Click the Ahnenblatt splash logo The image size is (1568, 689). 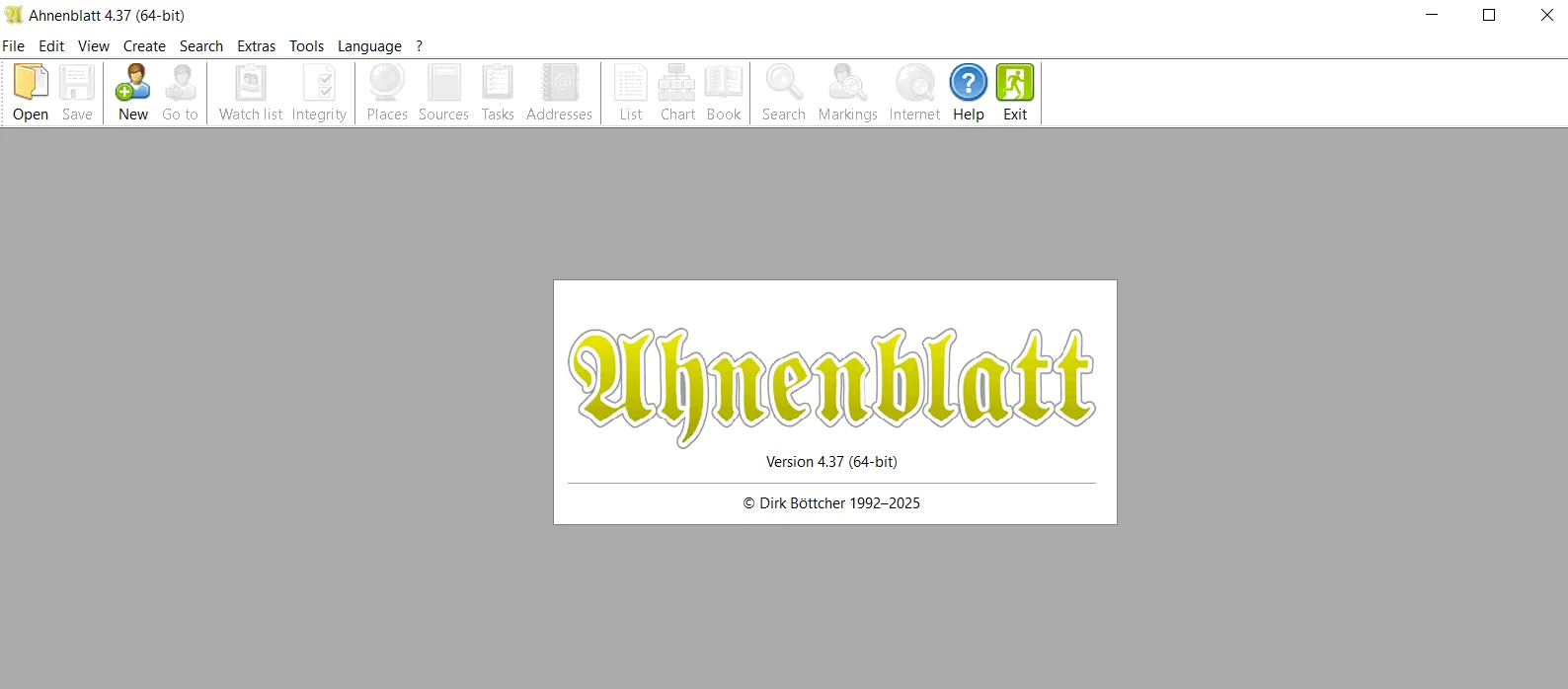tap(832, 386)
